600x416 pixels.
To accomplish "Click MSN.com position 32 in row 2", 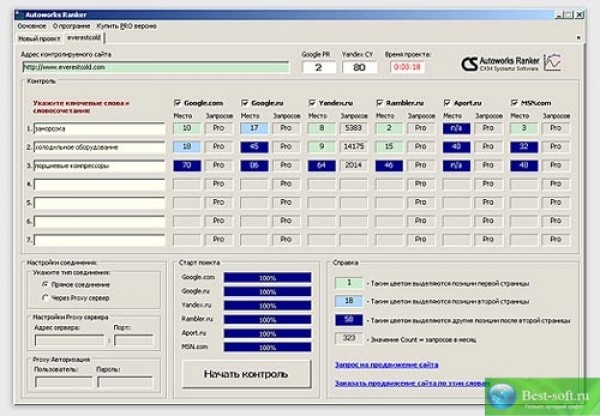I will [x=524, y=147].
